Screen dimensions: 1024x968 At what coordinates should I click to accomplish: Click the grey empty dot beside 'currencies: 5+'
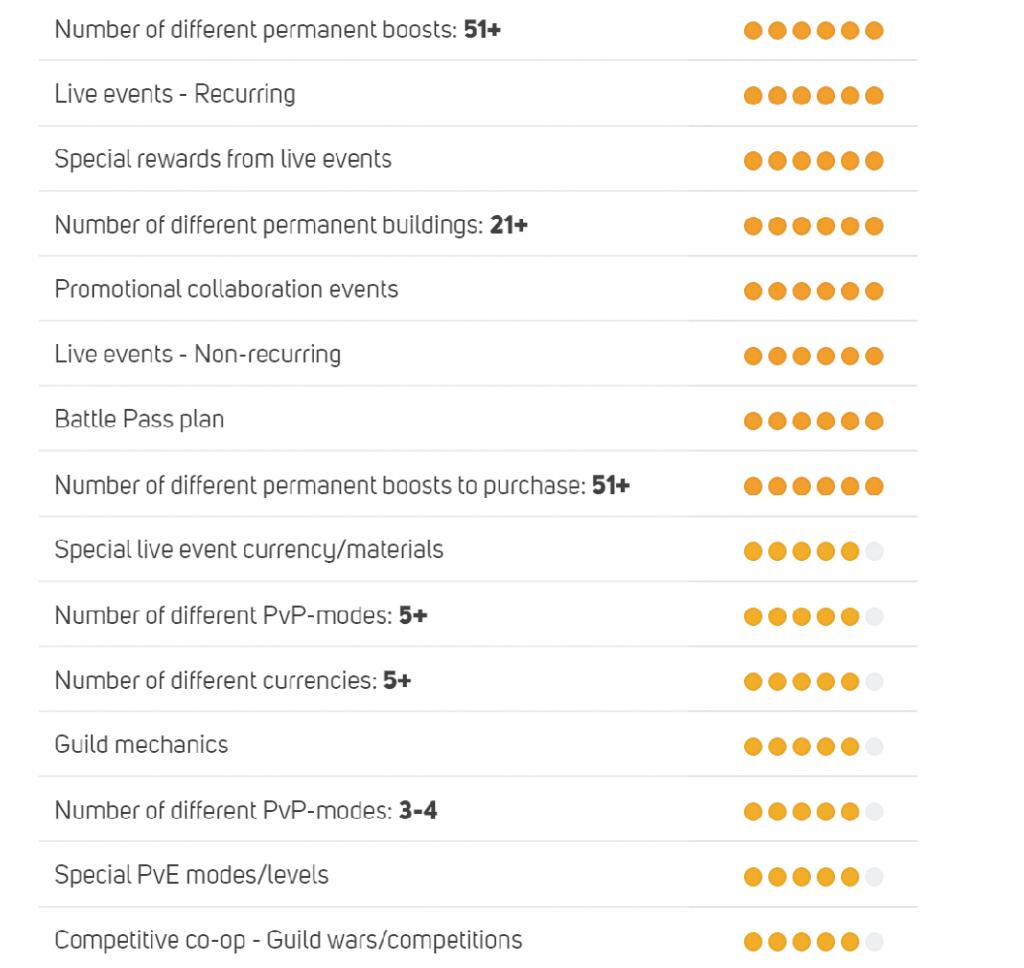(x=874, y=682)
